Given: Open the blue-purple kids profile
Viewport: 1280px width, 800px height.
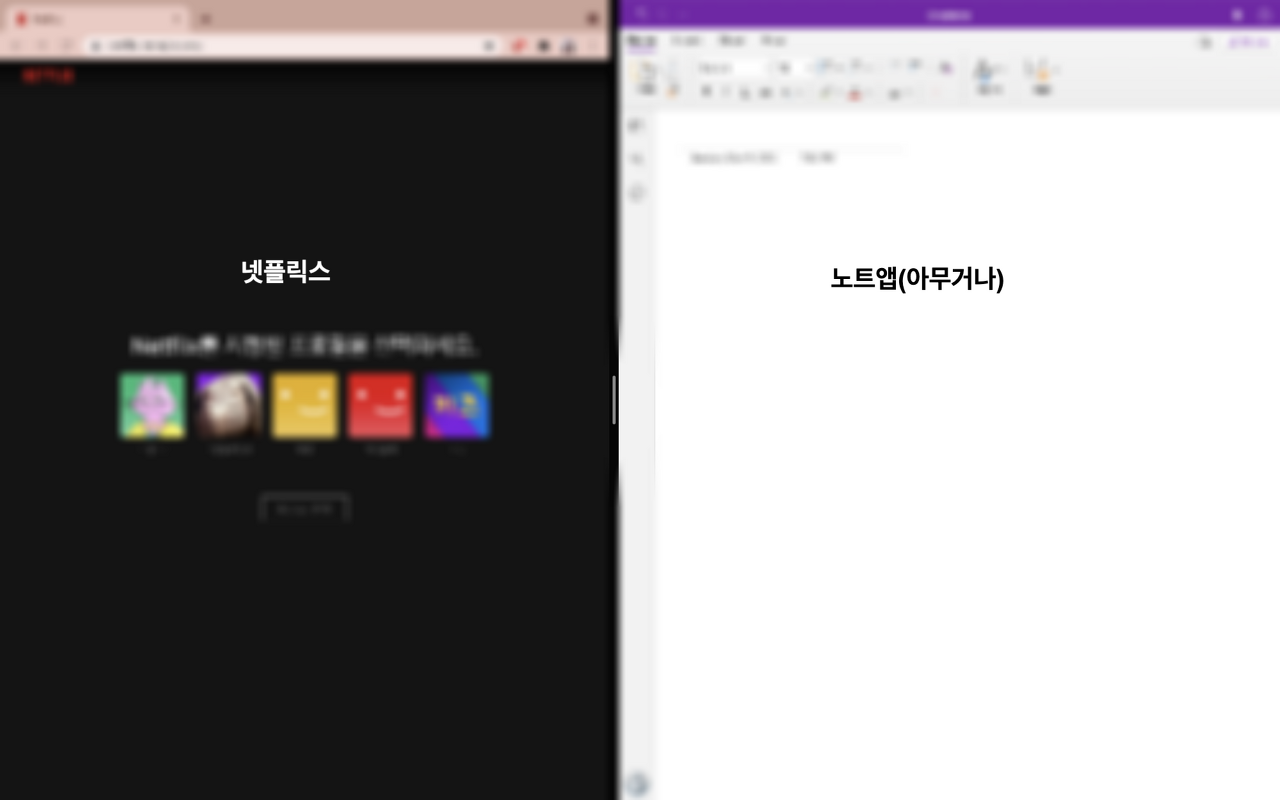Looking at the screenshot, I should (x=457, y=406).
